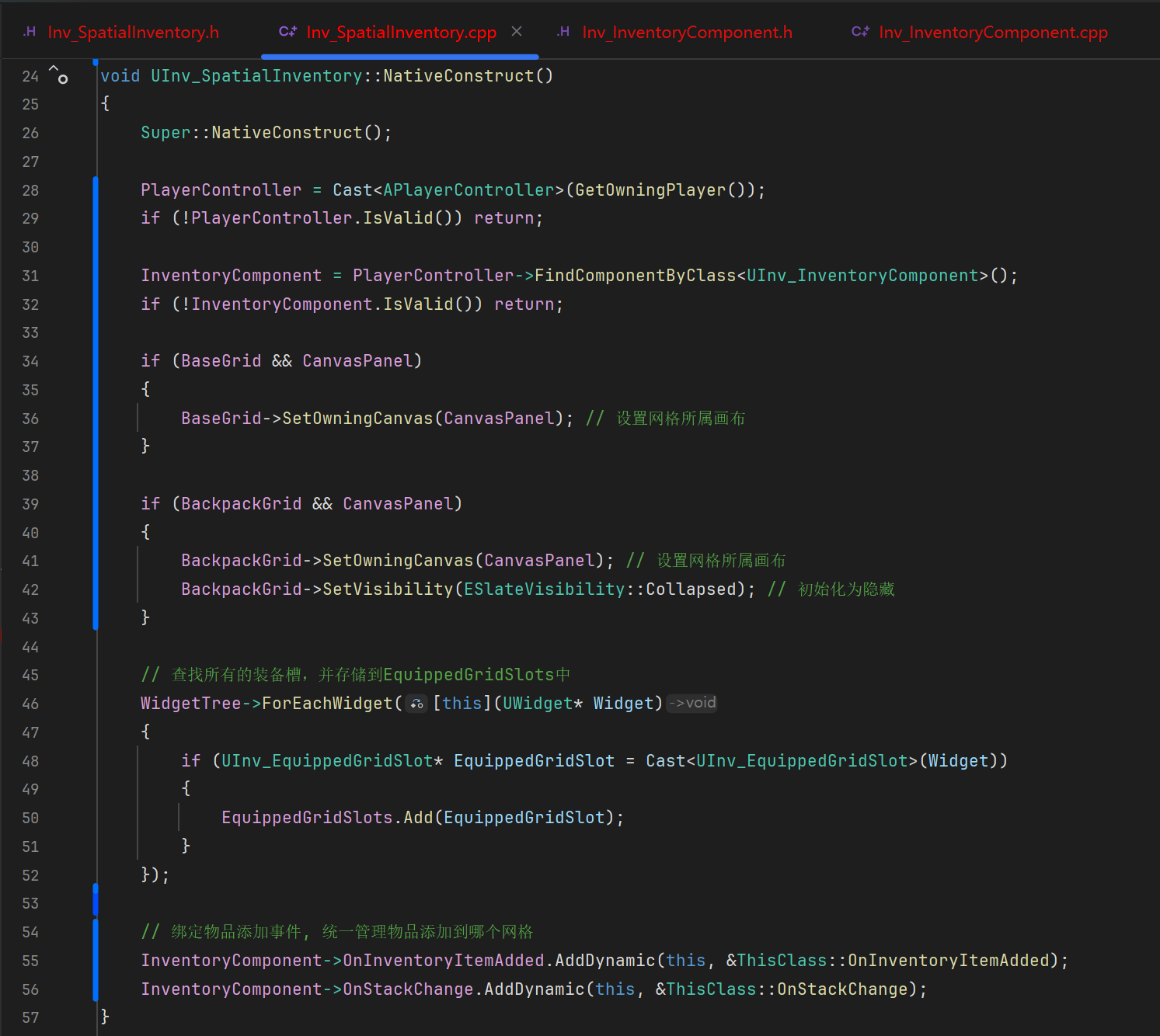Click ESlateVisibility enum on line 42
The image size is (1160, 1036).
click(x=544, y=589)
